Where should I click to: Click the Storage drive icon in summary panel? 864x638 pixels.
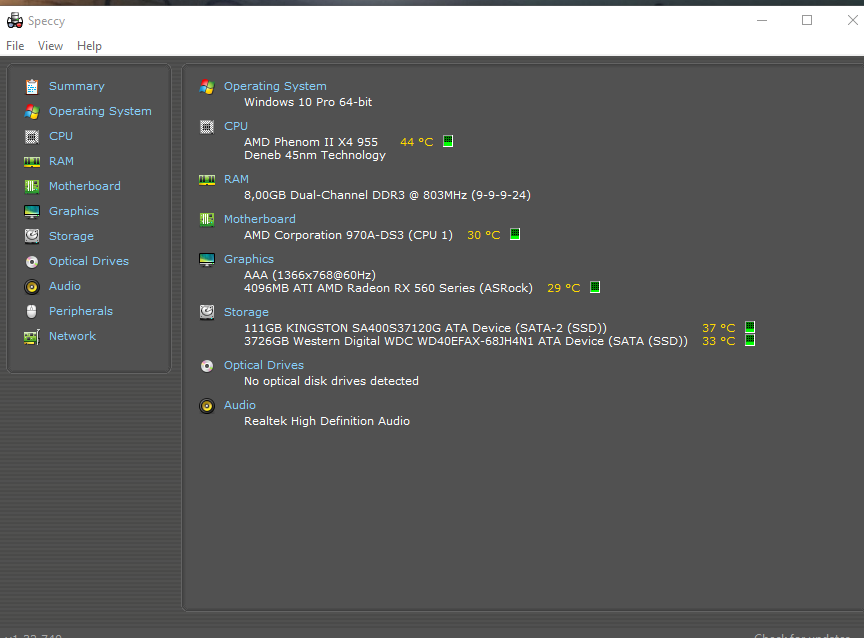click(207, 312)
